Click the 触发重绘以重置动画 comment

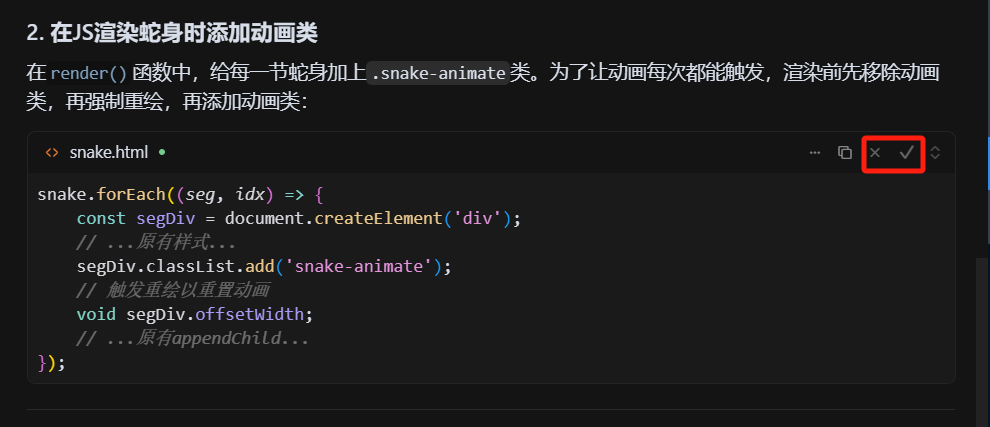(x=172, y=290)
